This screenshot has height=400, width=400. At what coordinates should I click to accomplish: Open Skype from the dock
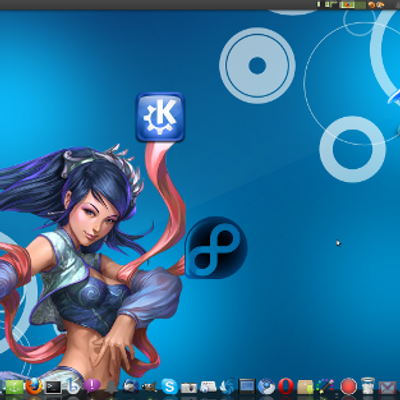point(169,387)
